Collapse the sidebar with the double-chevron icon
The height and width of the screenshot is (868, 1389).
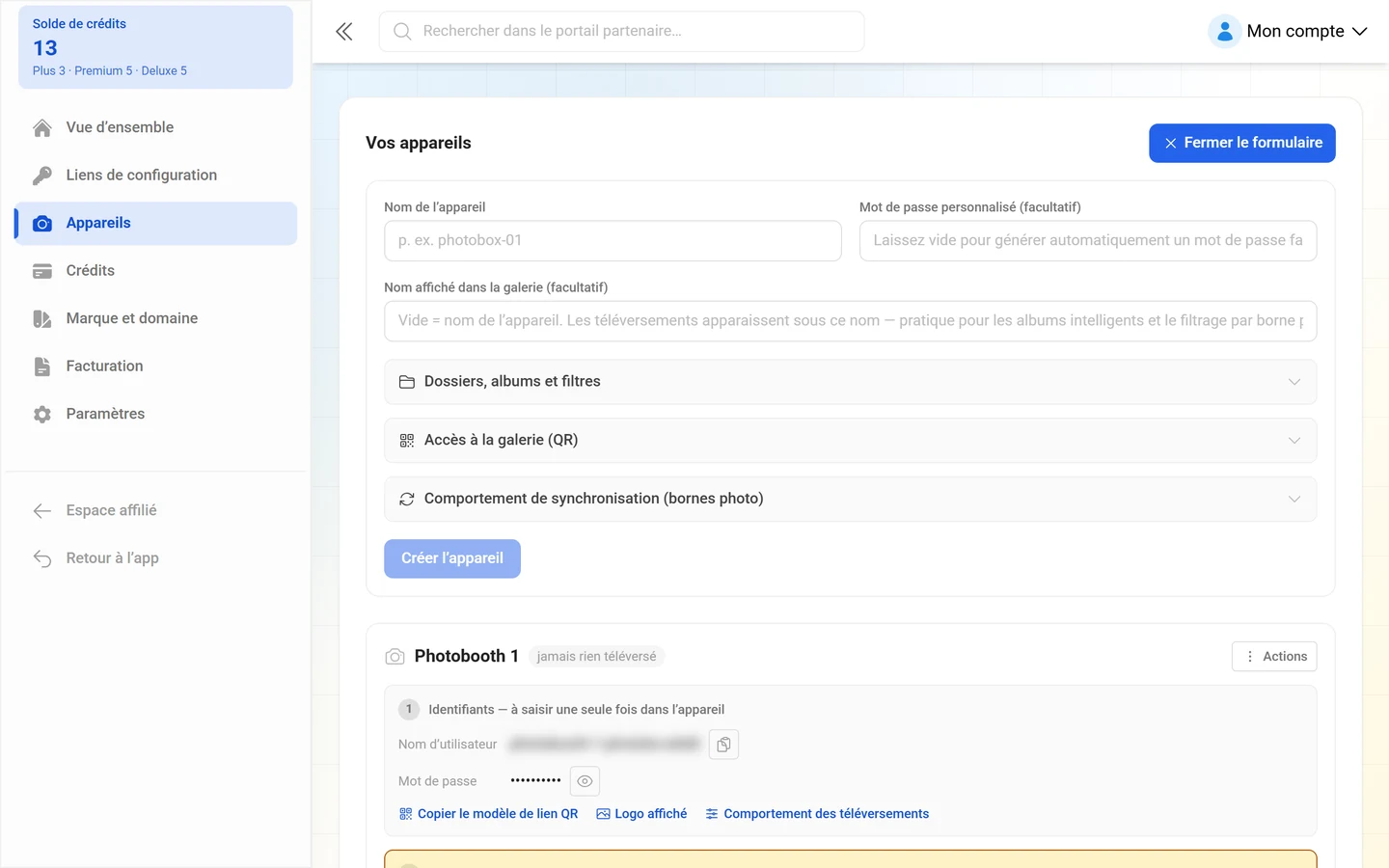(344, 32)
